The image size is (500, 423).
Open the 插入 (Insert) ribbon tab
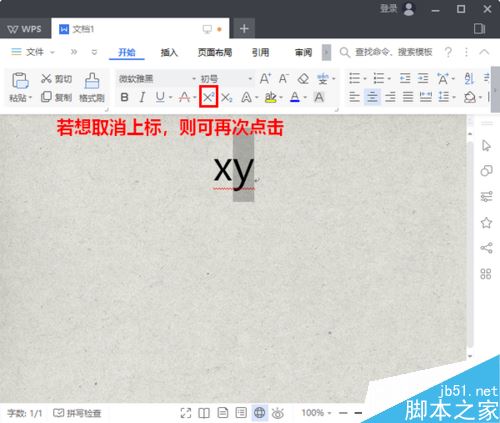coord(169,52)
